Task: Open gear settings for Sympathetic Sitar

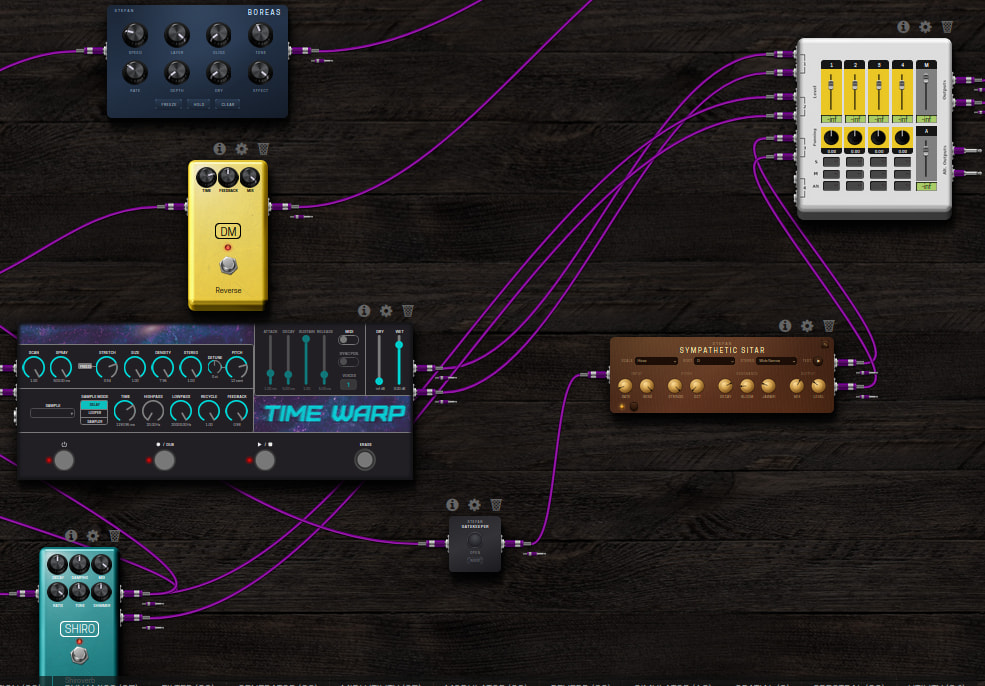Action: point(807,325)
